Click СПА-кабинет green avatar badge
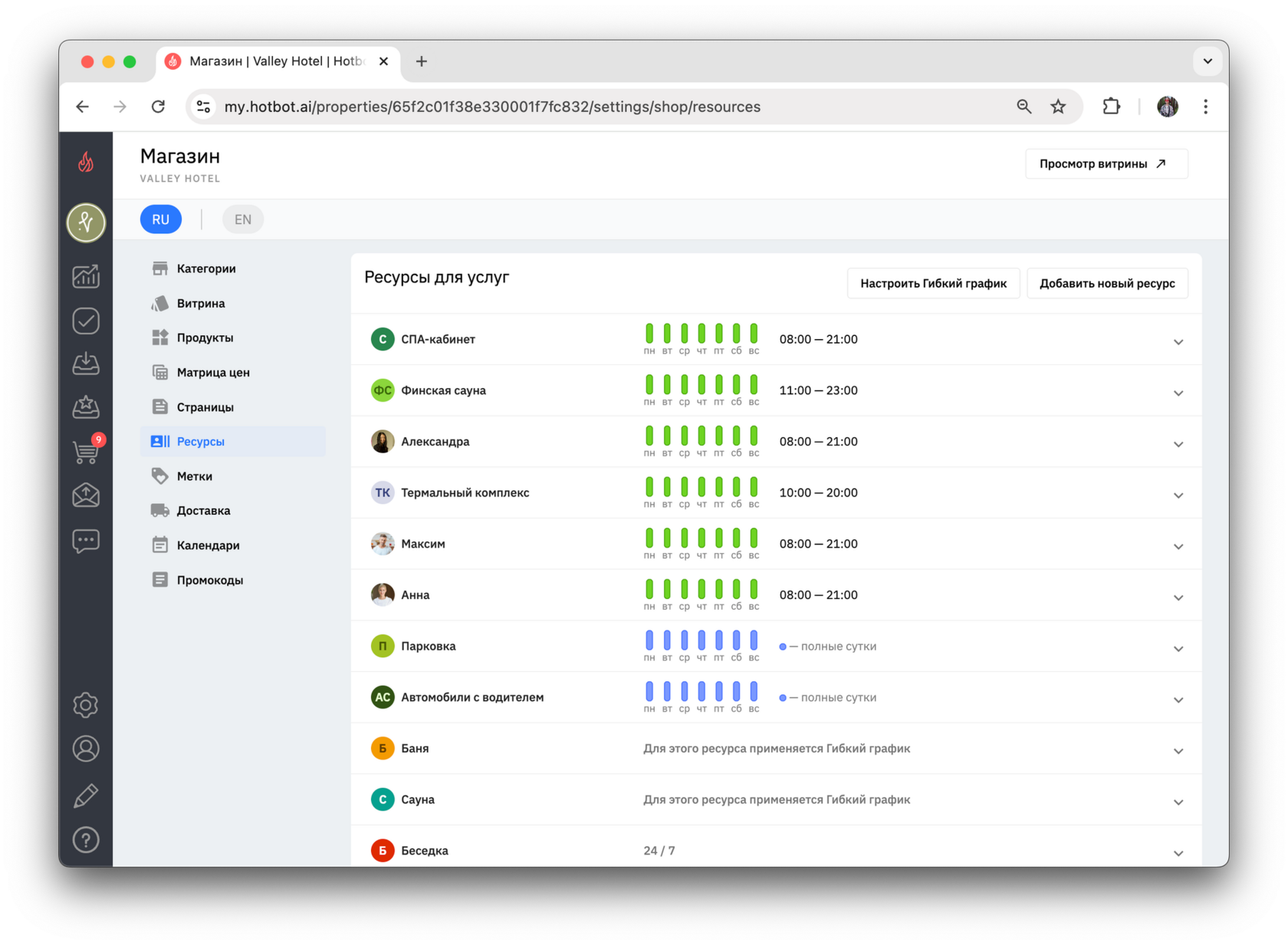 (383, 339)
